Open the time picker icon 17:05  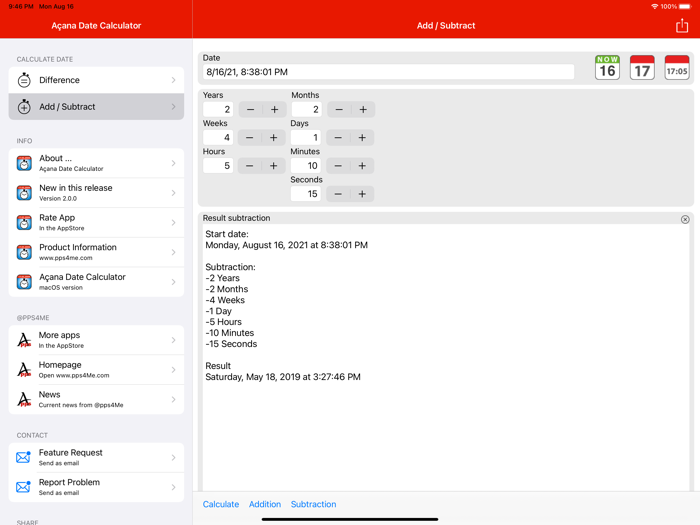pyautogui.click(x=677, y=67)
